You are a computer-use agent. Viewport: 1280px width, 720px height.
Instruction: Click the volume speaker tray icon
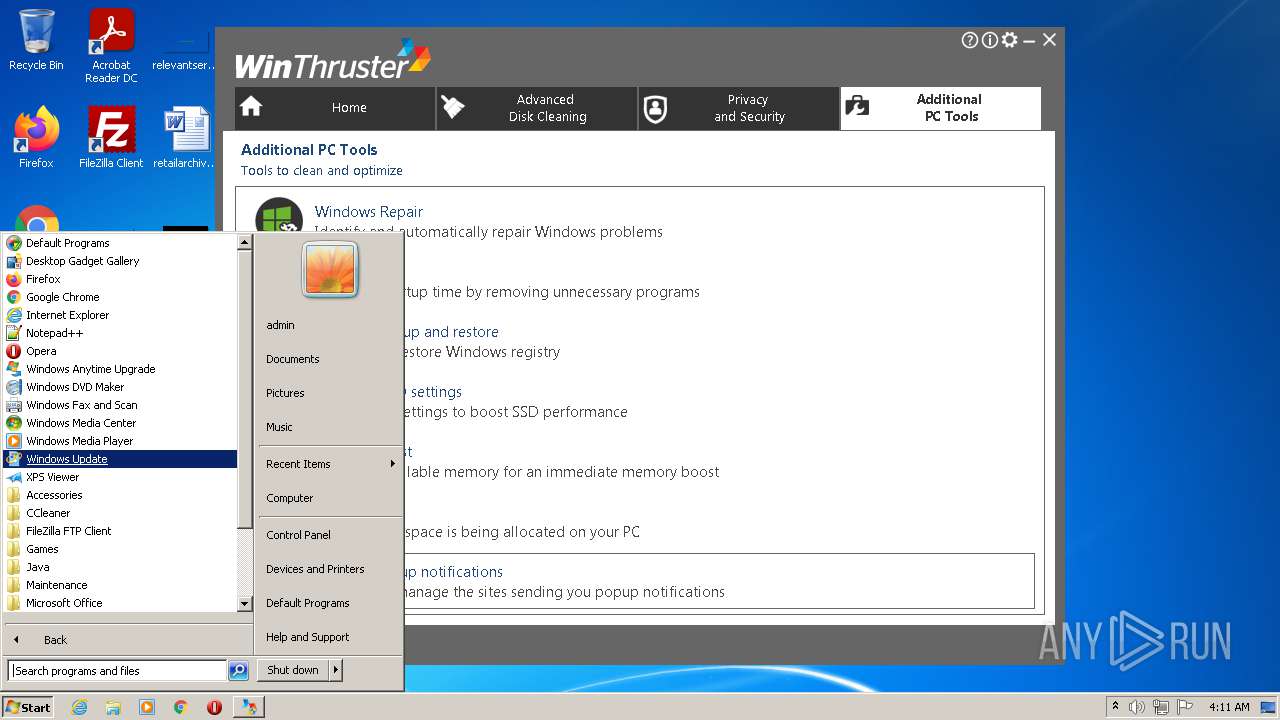coord(1137,707)
